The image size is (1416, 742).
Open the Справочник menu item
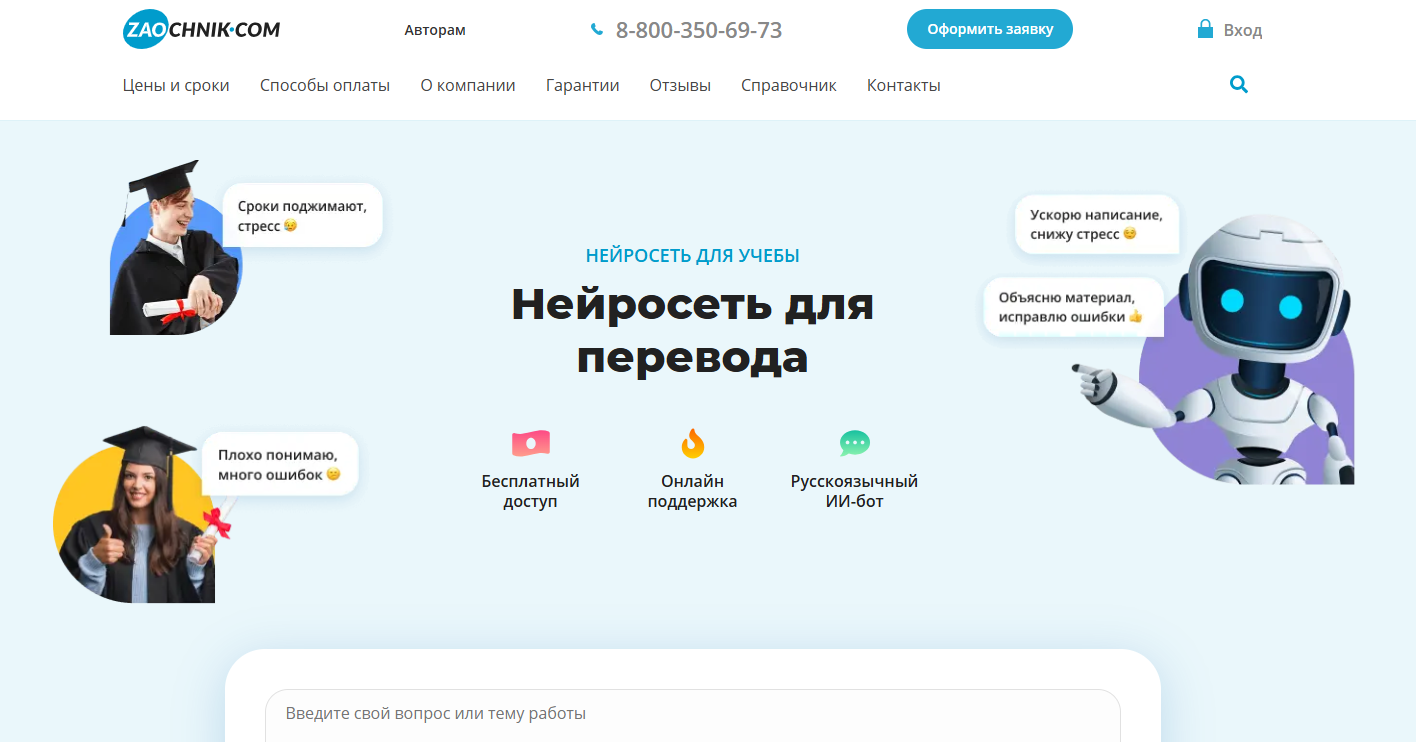pyautogui.click(x=789, y=86)
